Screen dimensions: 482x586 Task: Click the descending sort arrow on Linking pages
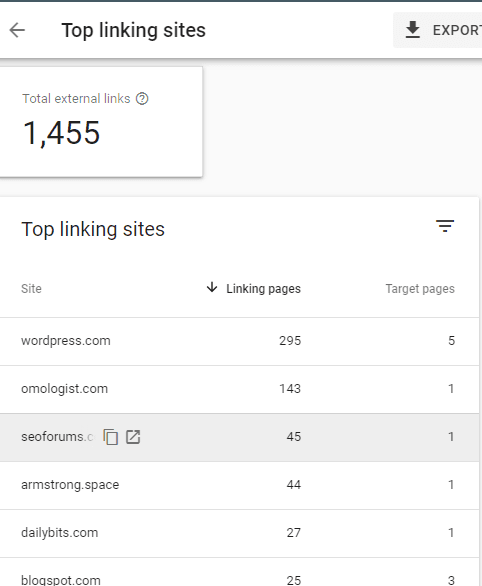tap(212, 287)
